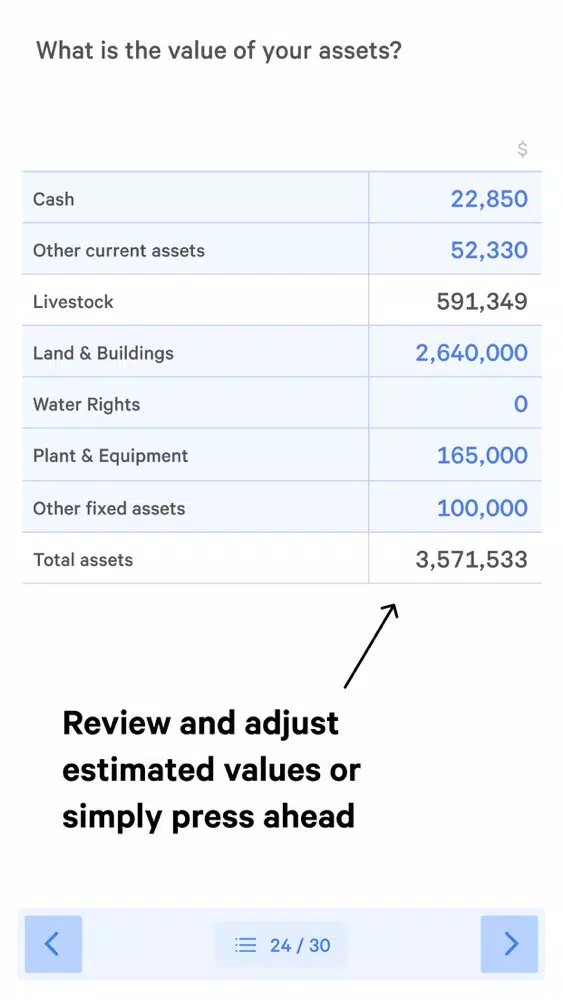Go to the previous question with the left arrow

[x=54, y=944]
